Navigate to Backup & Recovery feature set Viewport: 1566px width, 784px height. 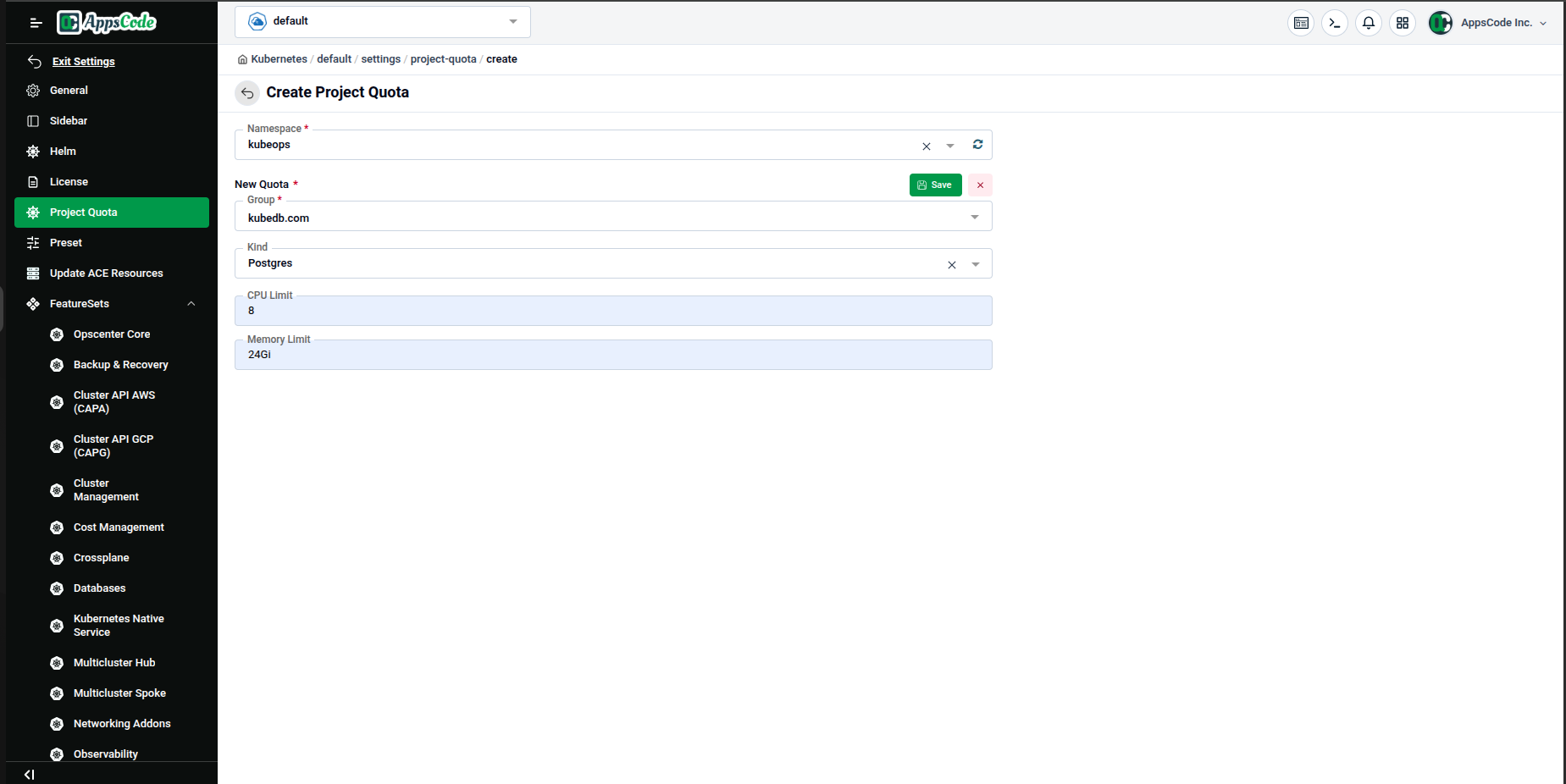coord(120,365)
